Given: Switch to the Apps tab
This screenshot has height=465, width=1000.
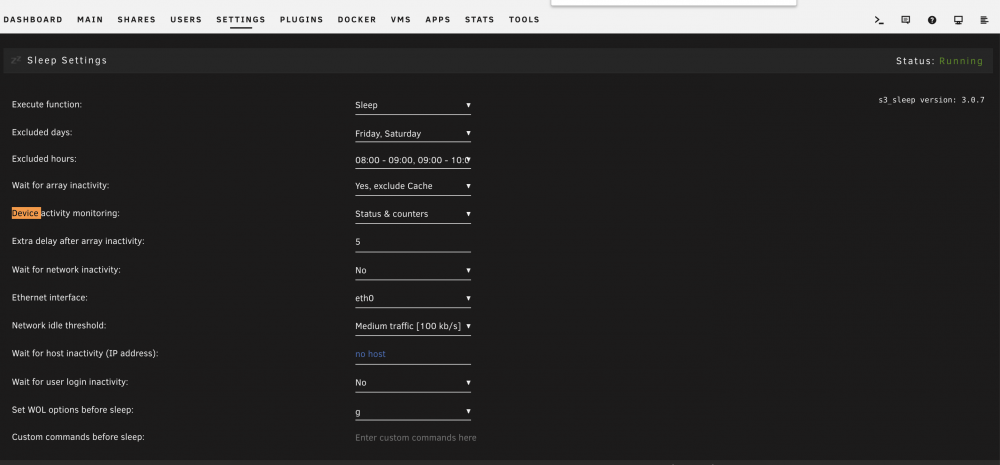Looking at the screenshot, I should click(438, 20).
